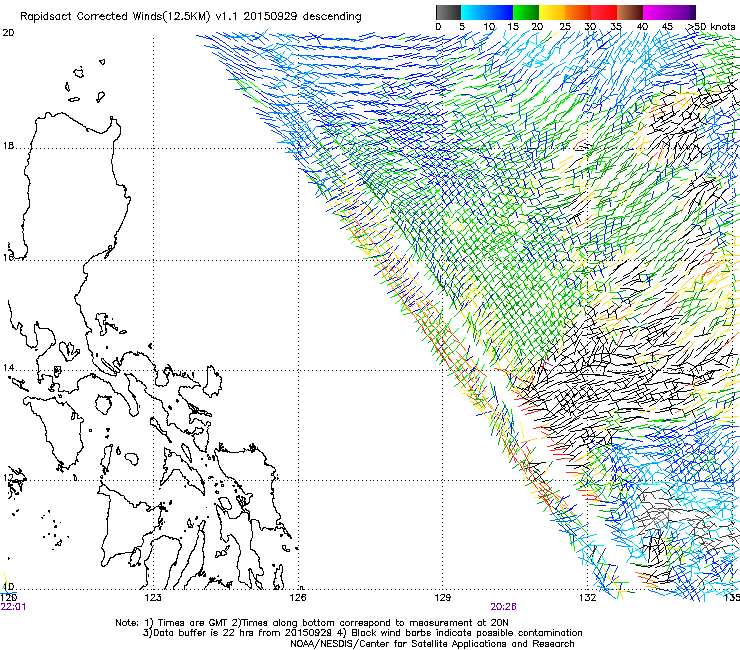The width and height of the screenshot is (740, 650).
Task: Click the NOAA/NESDIS credit line
Action: point(432,643)
